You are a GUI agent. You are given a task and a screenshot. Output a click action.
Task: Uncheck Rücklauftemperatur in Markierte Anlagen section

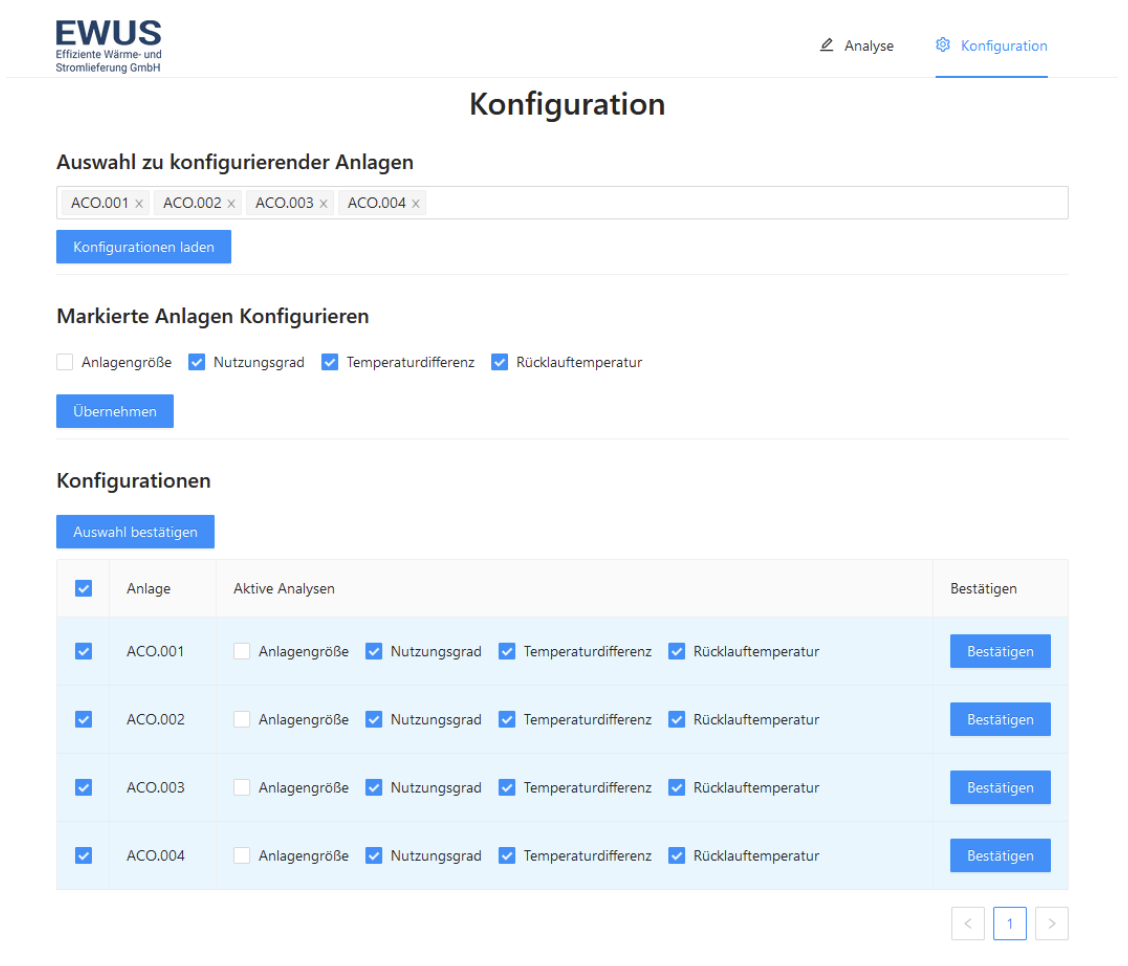point(500,362)
